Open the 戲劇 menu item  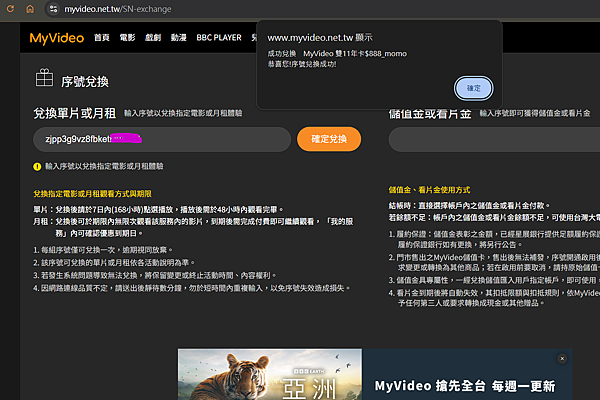[153, 38]
